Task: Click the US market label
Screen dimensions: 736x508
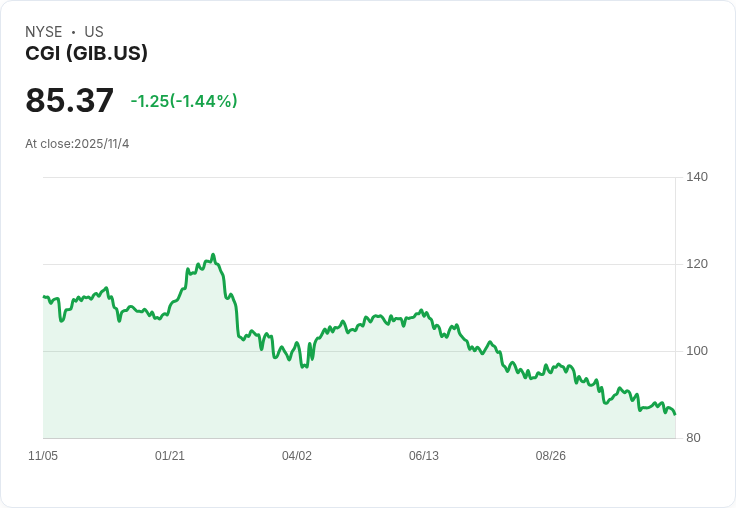Action: coord(94,32)
